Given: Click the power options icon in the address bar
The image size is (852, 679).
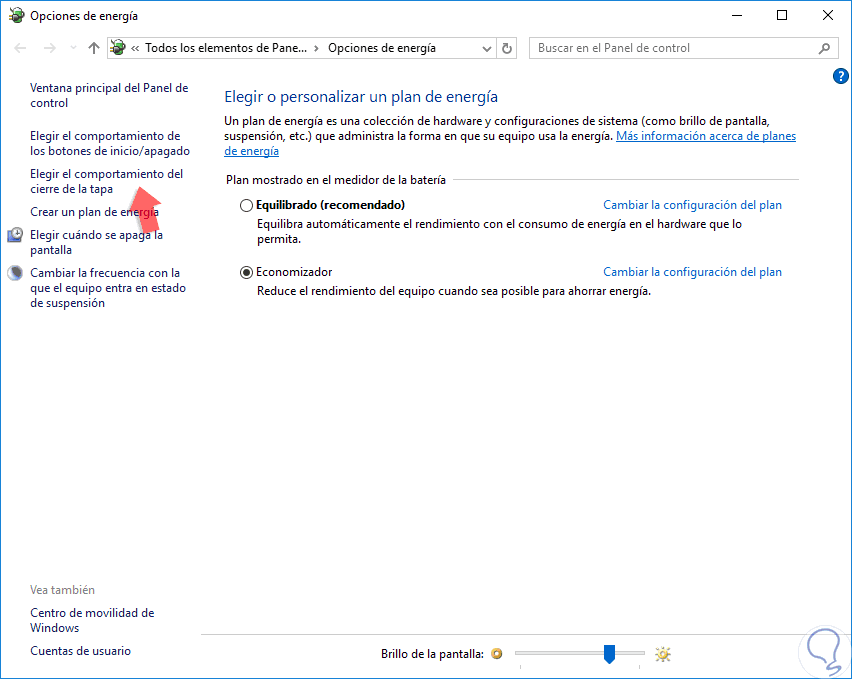Looking at the screenshot, I should 118,48.
